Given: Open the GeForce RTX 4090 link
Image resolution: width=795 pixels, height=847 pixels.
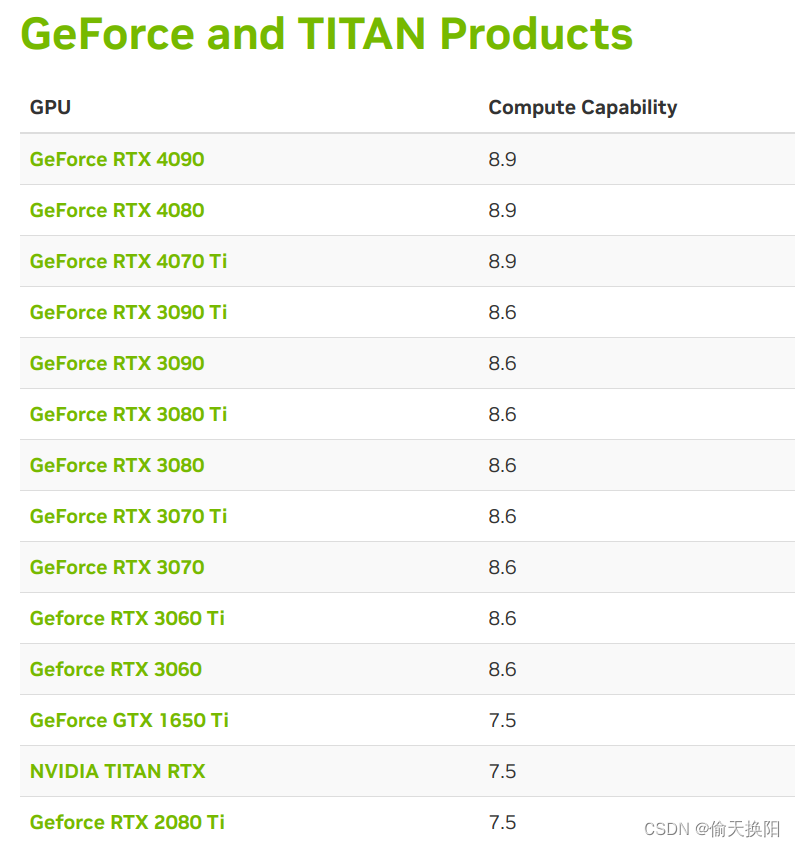Looking at the screenshot, I should point(117,159).
